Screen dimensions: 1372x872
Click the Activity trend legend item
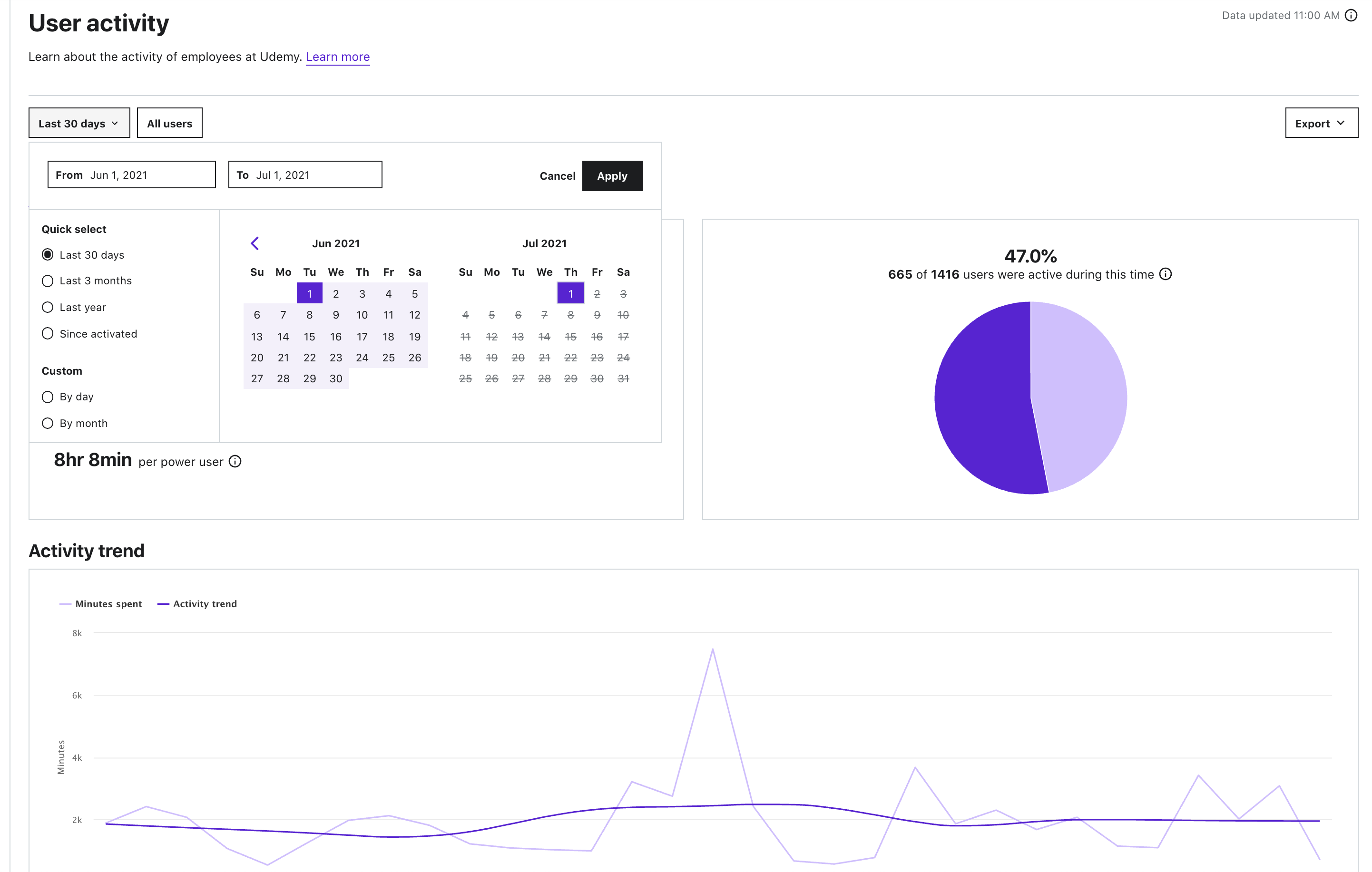pos(205,603)
